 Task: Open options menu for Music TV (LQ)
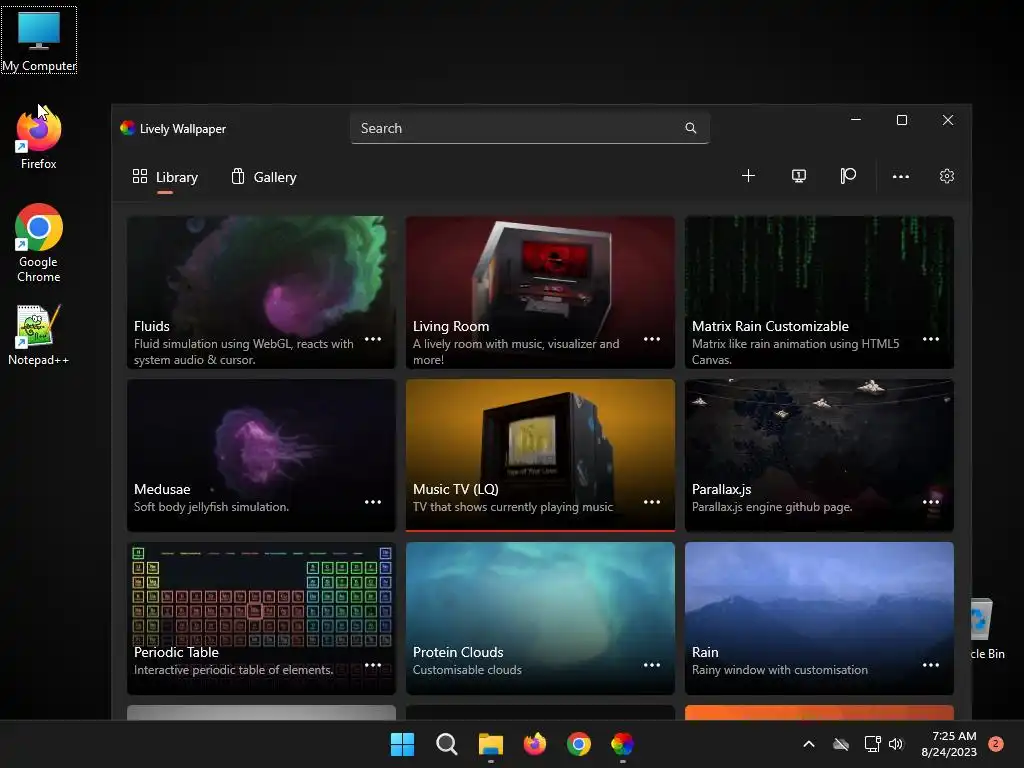(652, 502)
